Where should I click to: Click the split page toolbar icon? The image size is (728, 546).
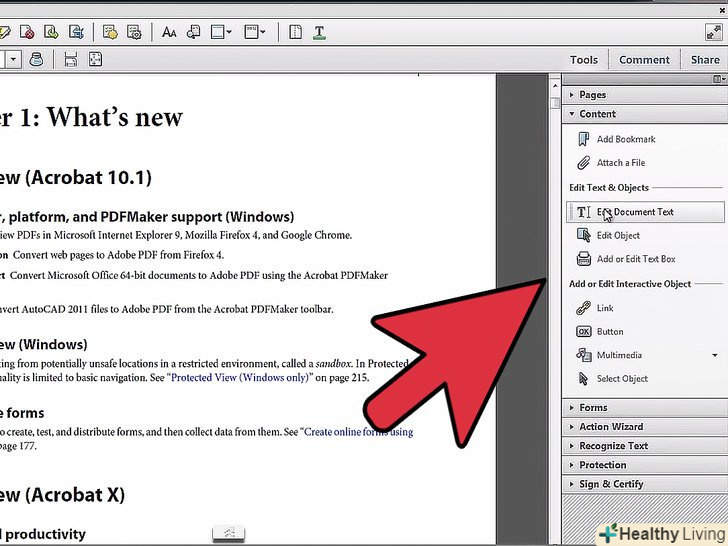click(295, 32)
